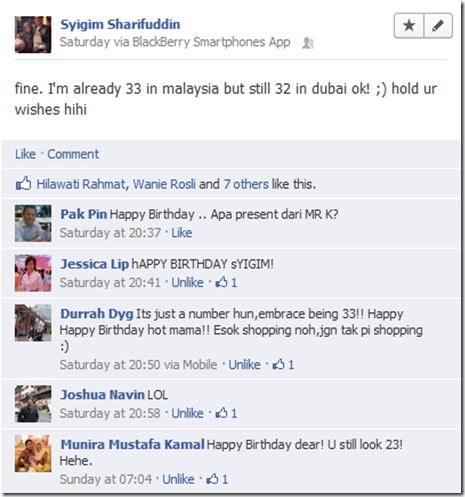465x497 pixels.
Task: Show the 7 others who liked
Action: pos(246,184)
